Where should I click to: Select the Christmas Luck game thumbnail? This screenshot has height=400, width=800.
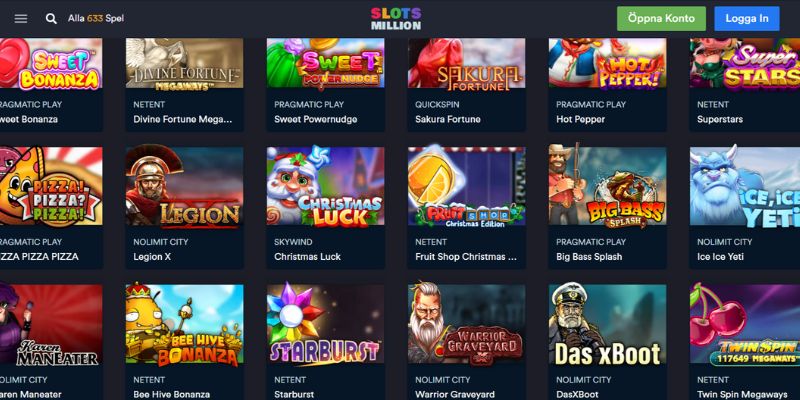click(x=326, y=186)
